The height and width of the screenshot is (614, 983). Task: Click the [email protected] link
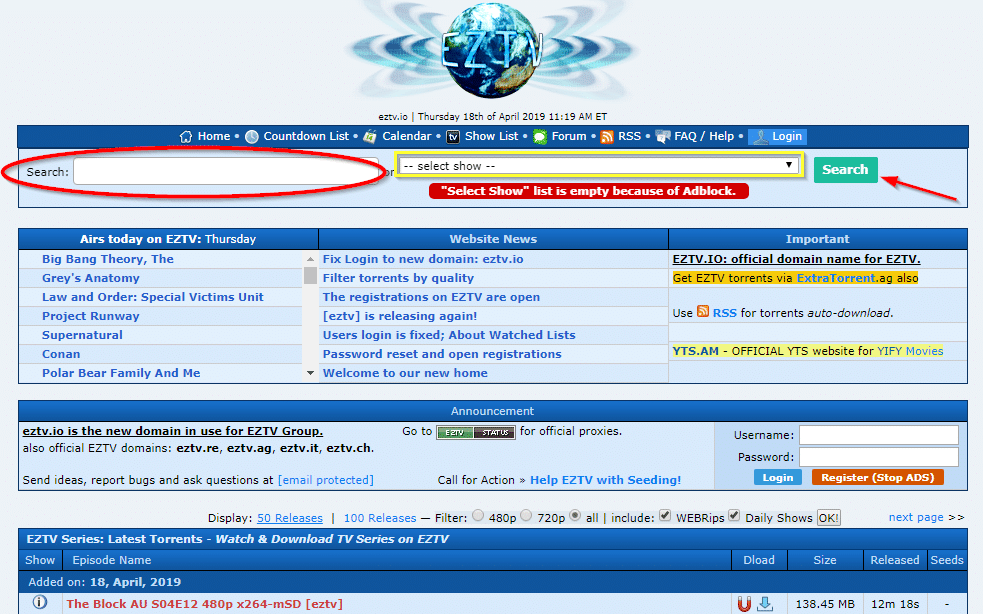click(325, 480)
